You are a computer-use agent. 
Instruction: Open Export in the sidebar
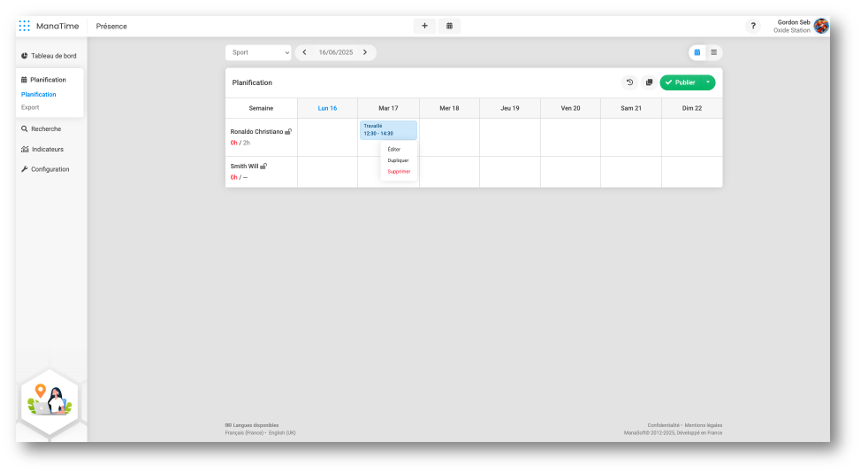click(x=30, y=108)
